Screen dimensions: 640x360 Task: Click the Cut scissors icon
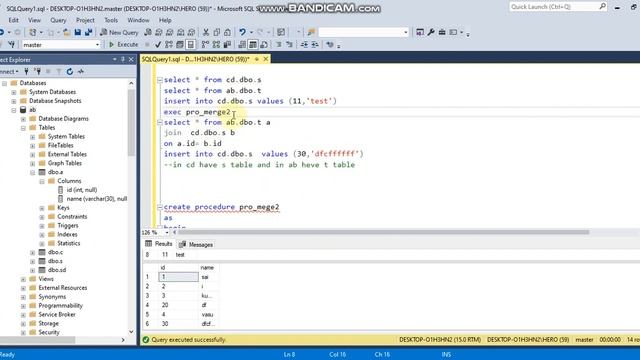206,32
